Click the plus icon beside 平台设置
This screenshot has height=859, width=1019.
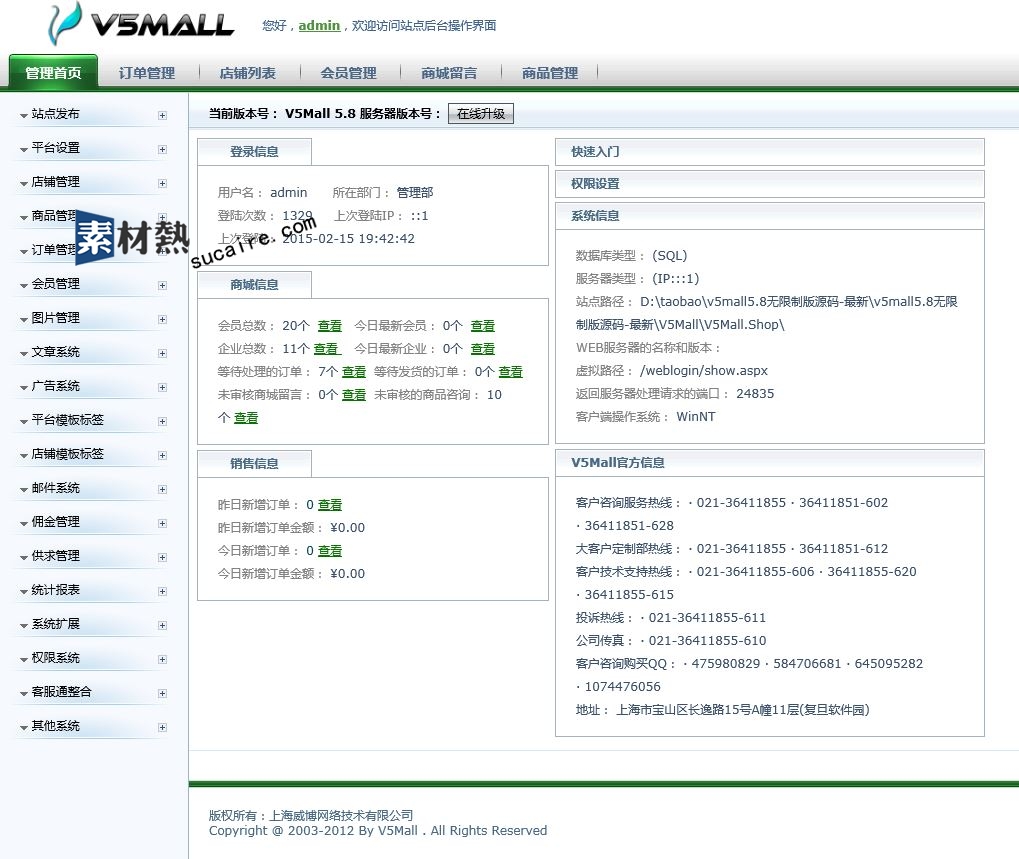coord(162,149)
